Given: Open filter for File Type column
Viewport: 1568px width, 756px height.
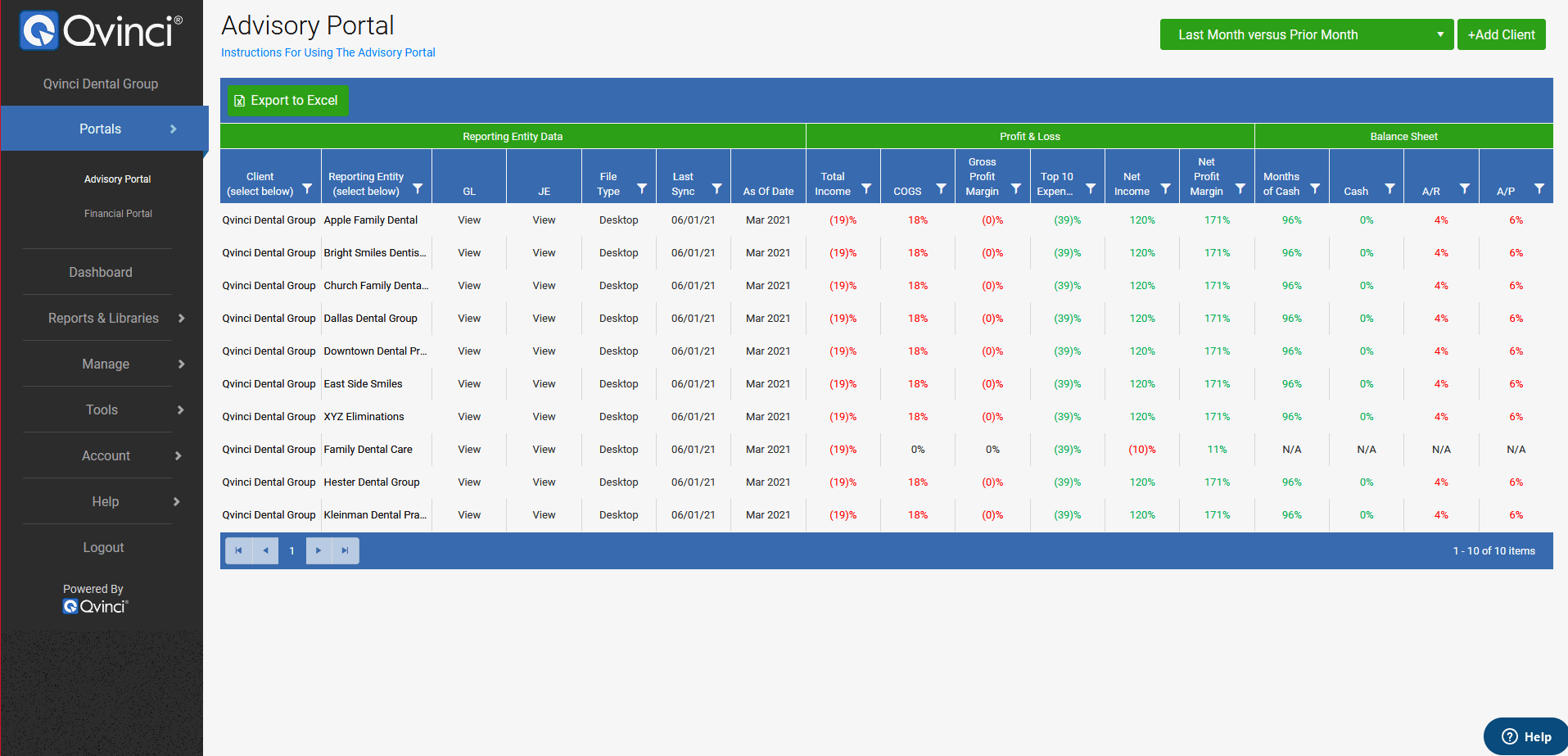Looking at the screenshot, I should click(642, 188).
